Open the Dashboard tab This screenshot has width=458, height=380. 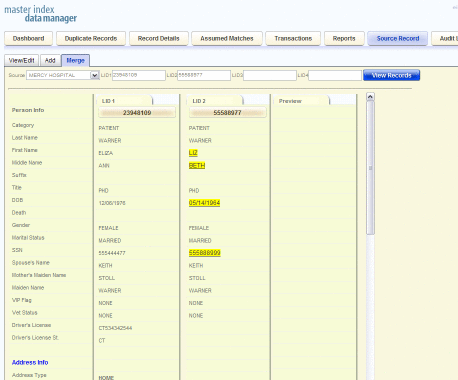click(29, 39)
